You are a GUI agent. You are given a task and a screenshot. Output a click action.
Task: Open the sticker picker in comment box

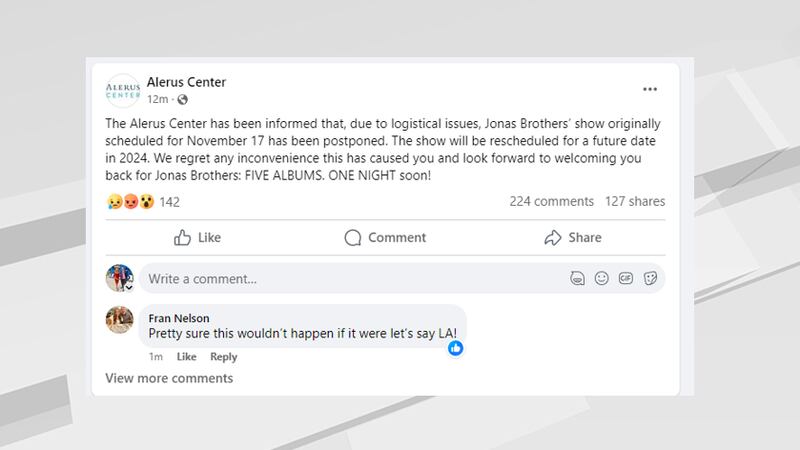click(650, 278)
